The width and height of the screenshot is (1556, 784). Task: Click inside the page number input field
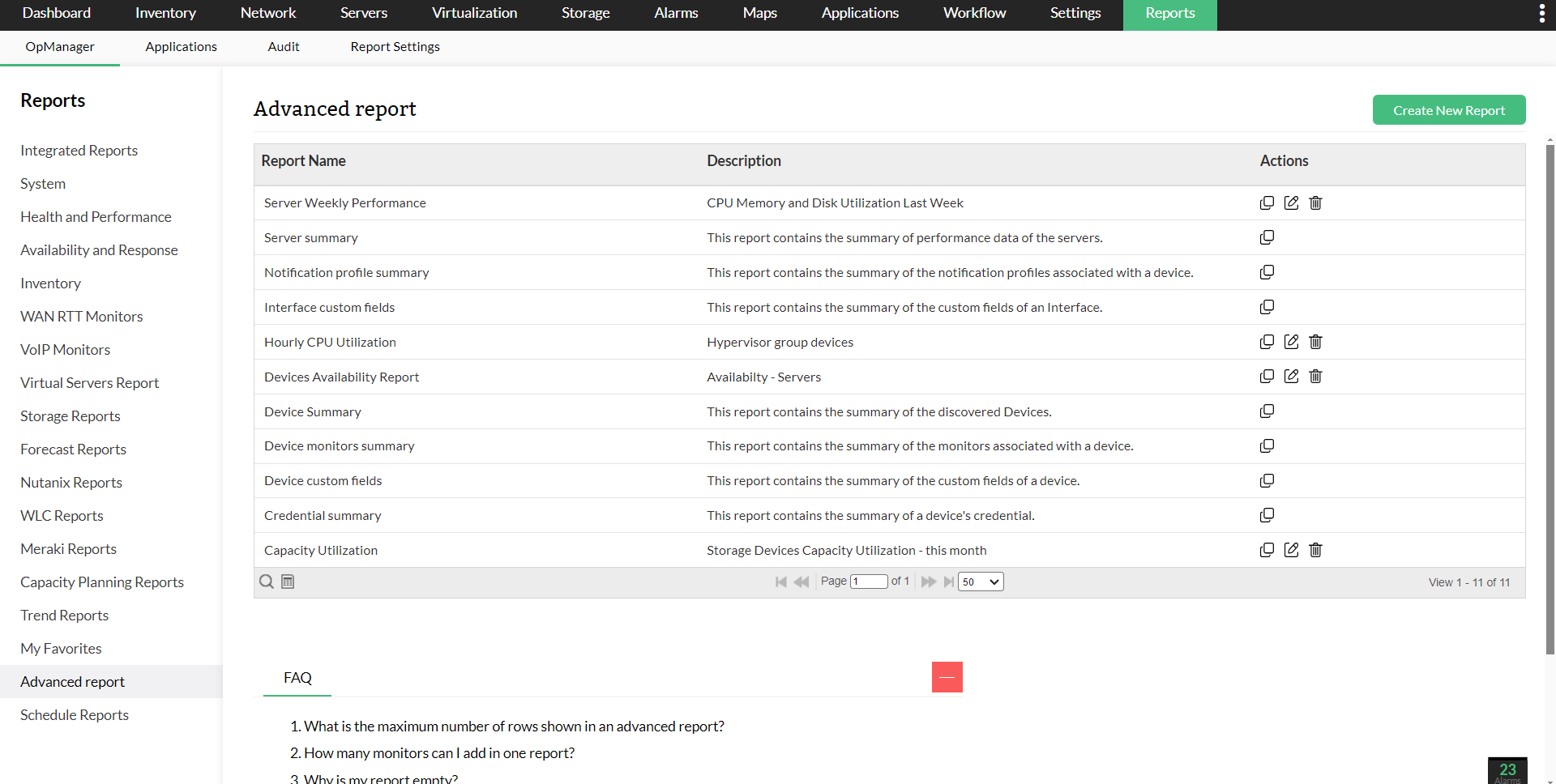click(870, 582)
